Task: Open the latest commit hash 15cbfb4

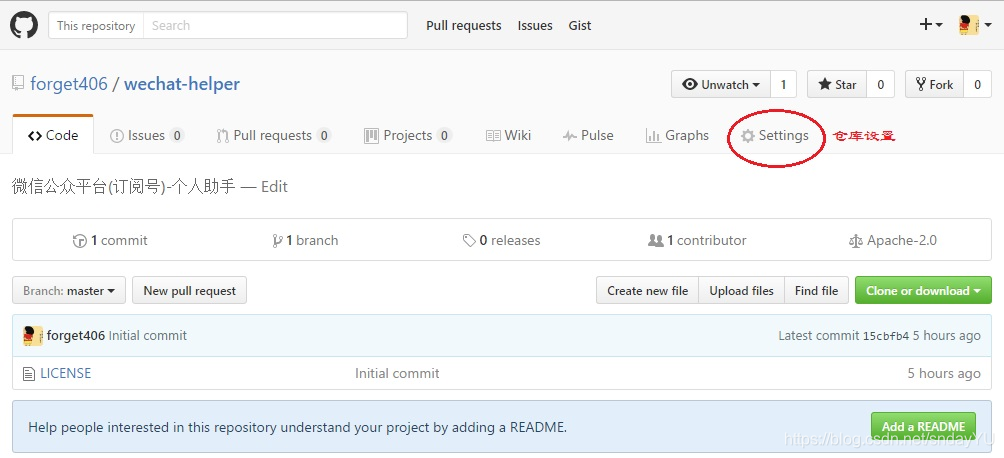Action: (x=886, y=336)
